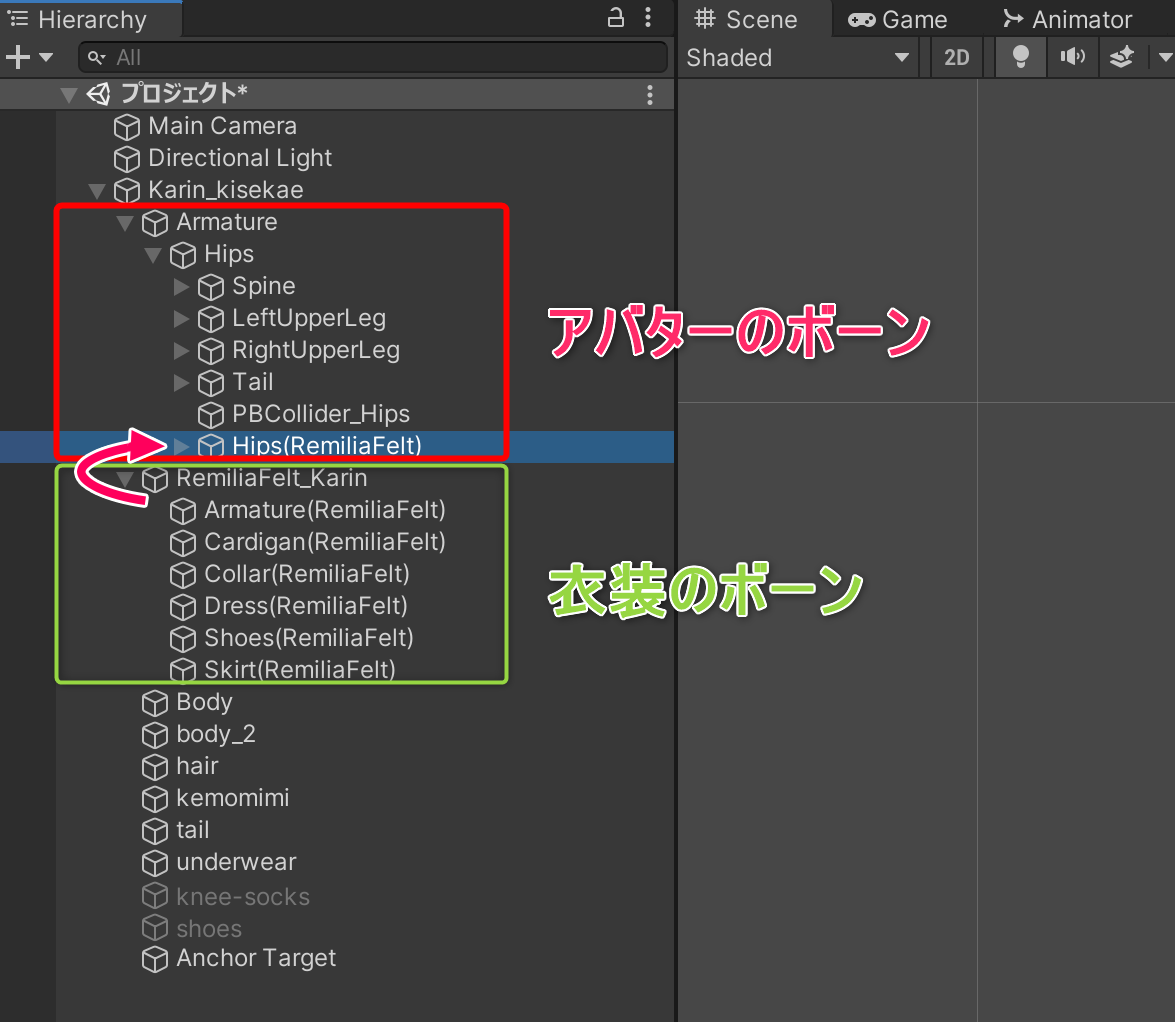Open the create object dropdown arrow
The width and height of the screenshot is (1175, 1022).
pos(46,57)
